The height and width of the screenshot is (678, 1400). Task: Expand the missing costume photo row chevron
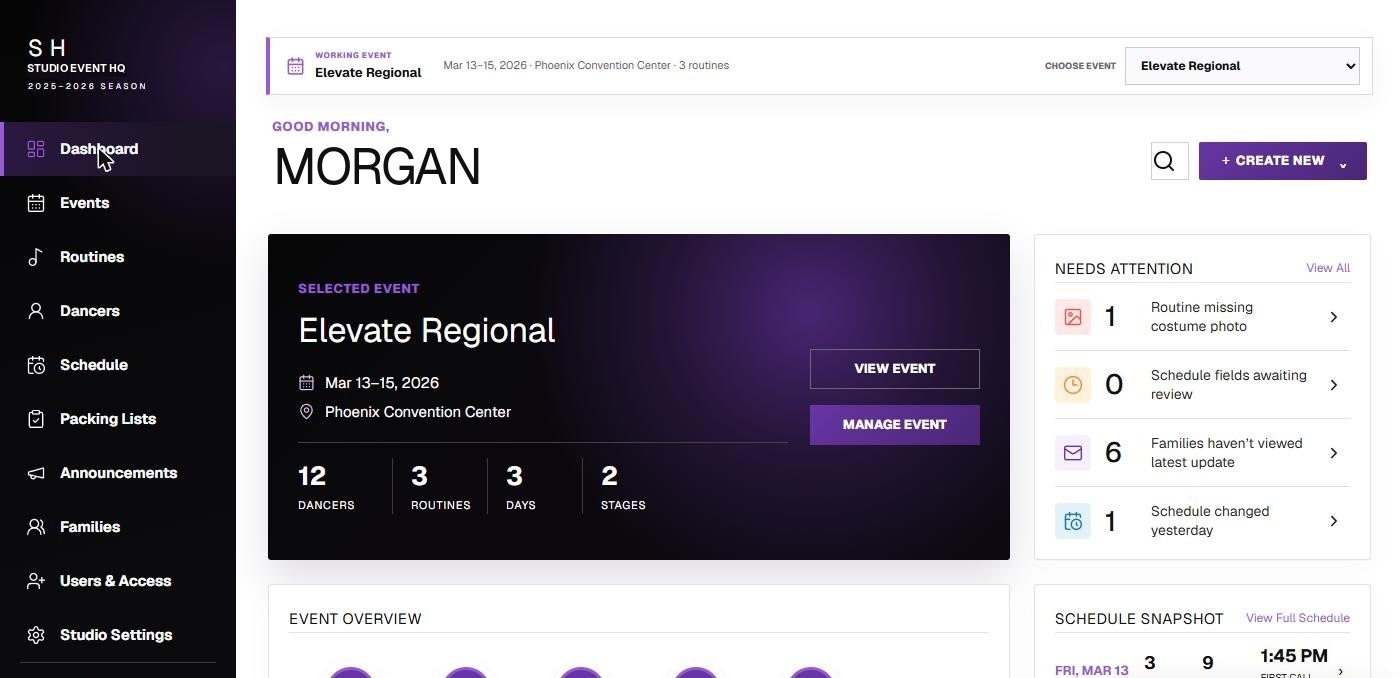click(1333, 317)
